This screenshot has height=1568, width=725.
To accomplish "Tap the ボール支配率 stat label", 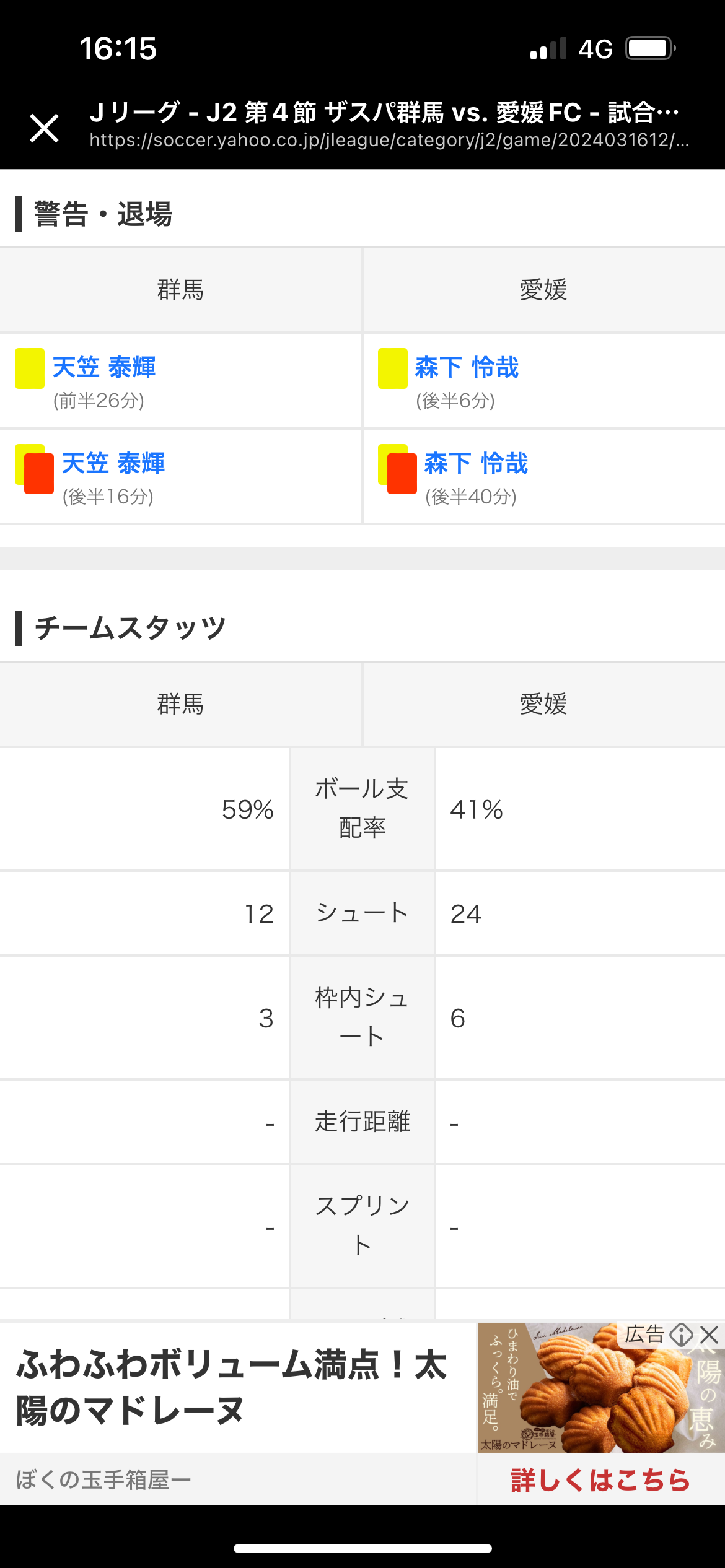I will tap(362, 808).
